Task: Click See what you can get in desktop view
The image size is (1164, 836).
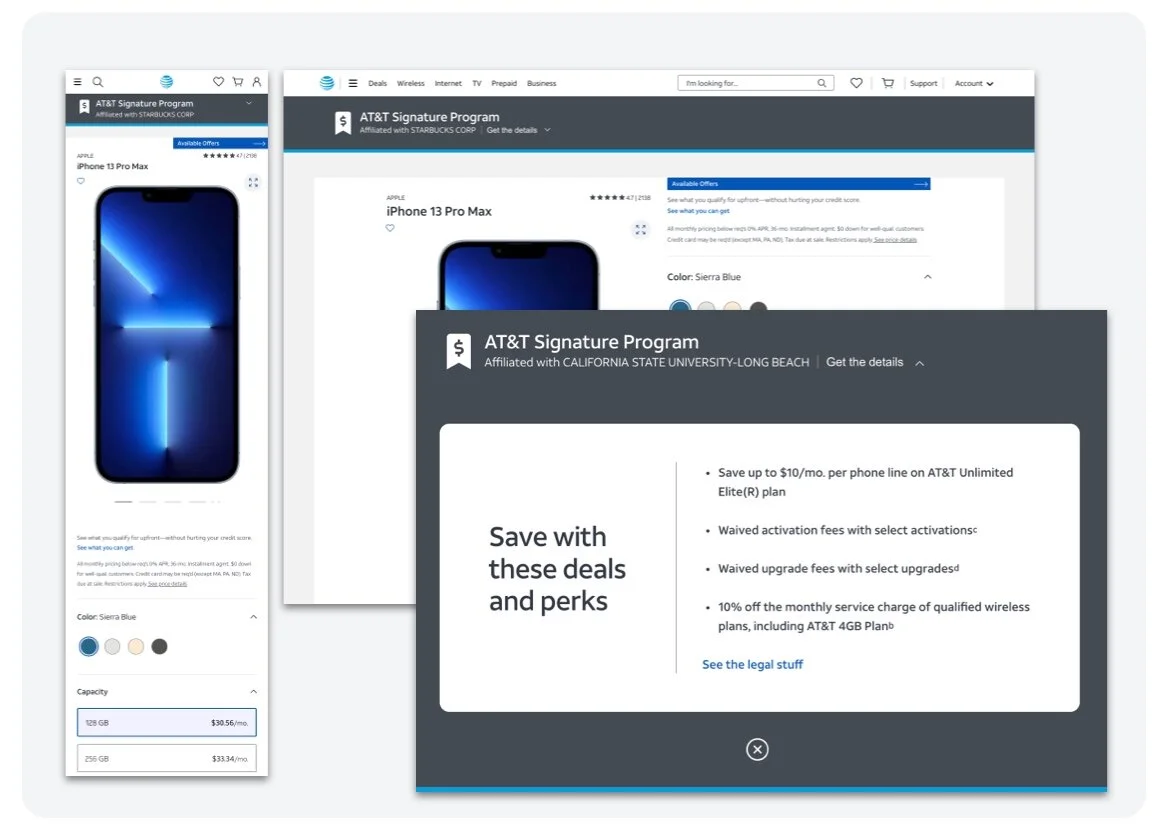Action: click(x=698, y=211)
